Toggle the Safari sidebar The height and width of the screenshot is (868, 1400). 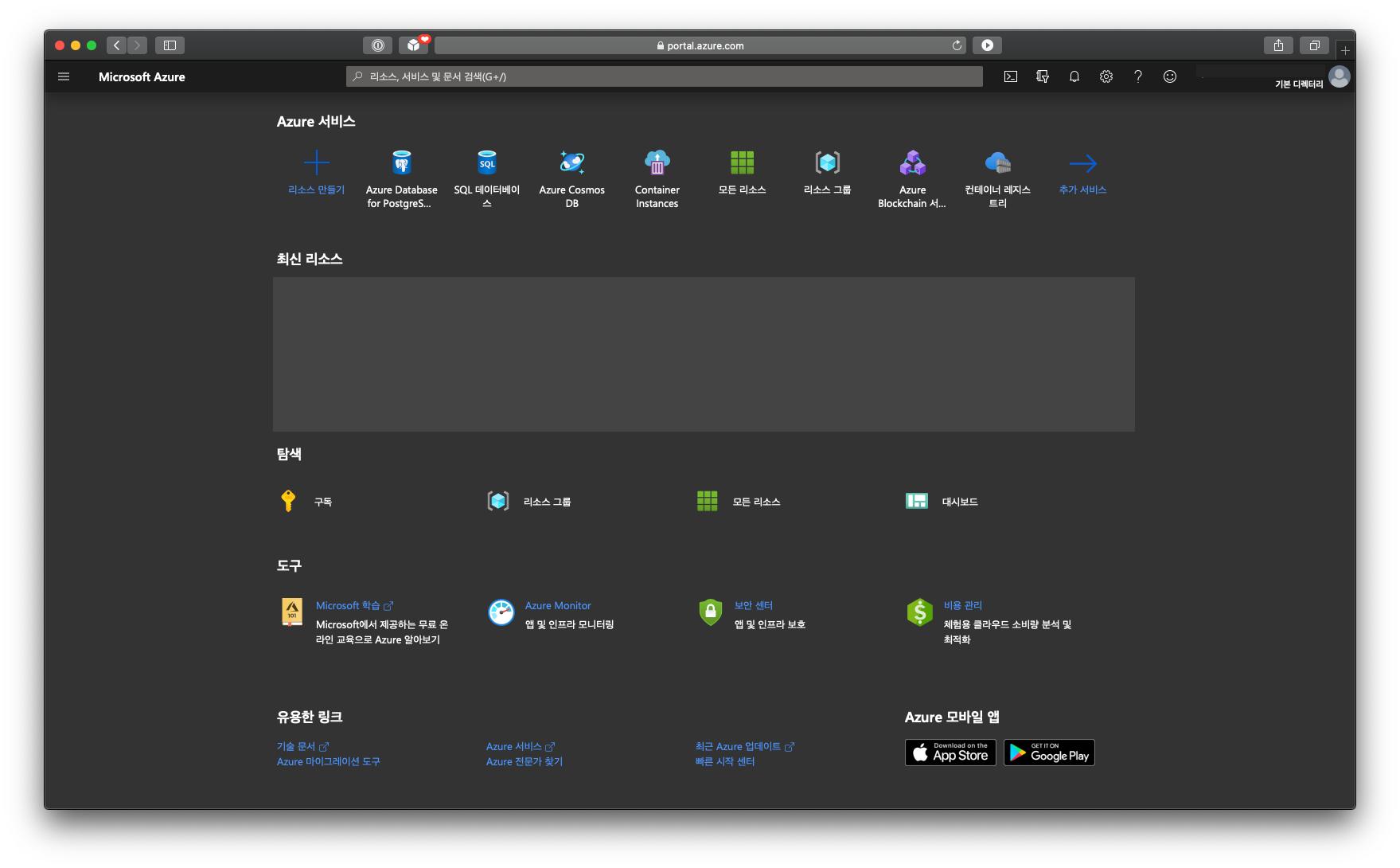(x=170, y=45)
